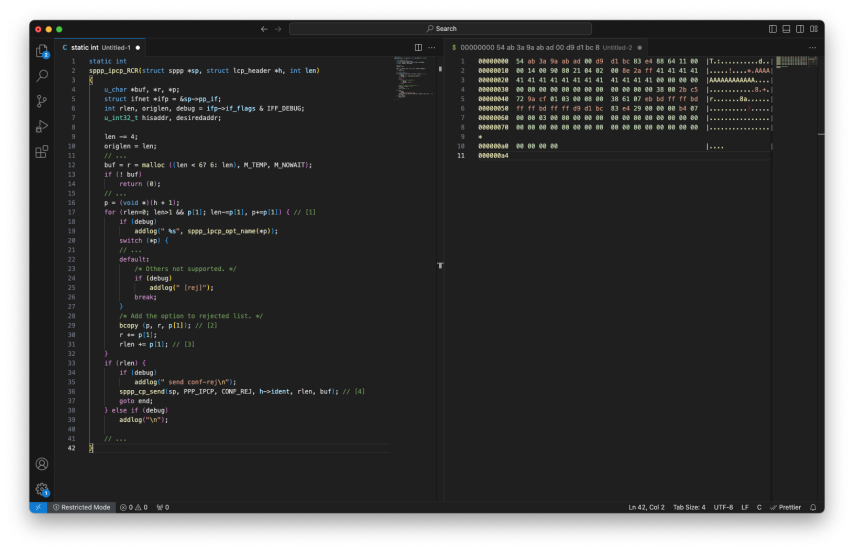Image resolution: width=854 pixels, height=552 pixels.
Task: Click 'goto end;' on line 37
Action: point(136,401)
